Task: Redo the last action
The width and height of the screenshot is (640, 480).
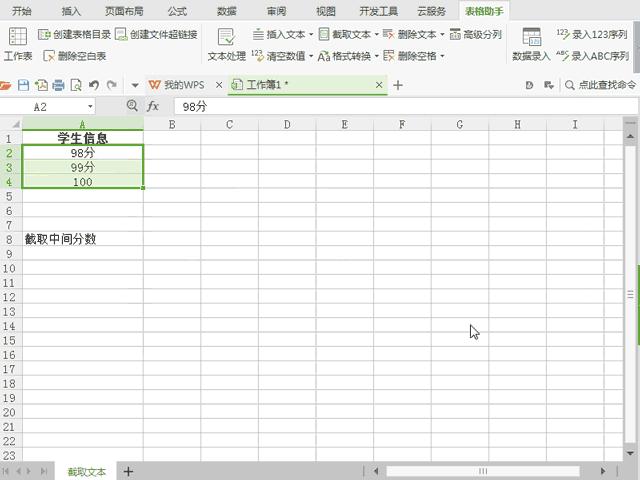Action: [x=111, y=85]
